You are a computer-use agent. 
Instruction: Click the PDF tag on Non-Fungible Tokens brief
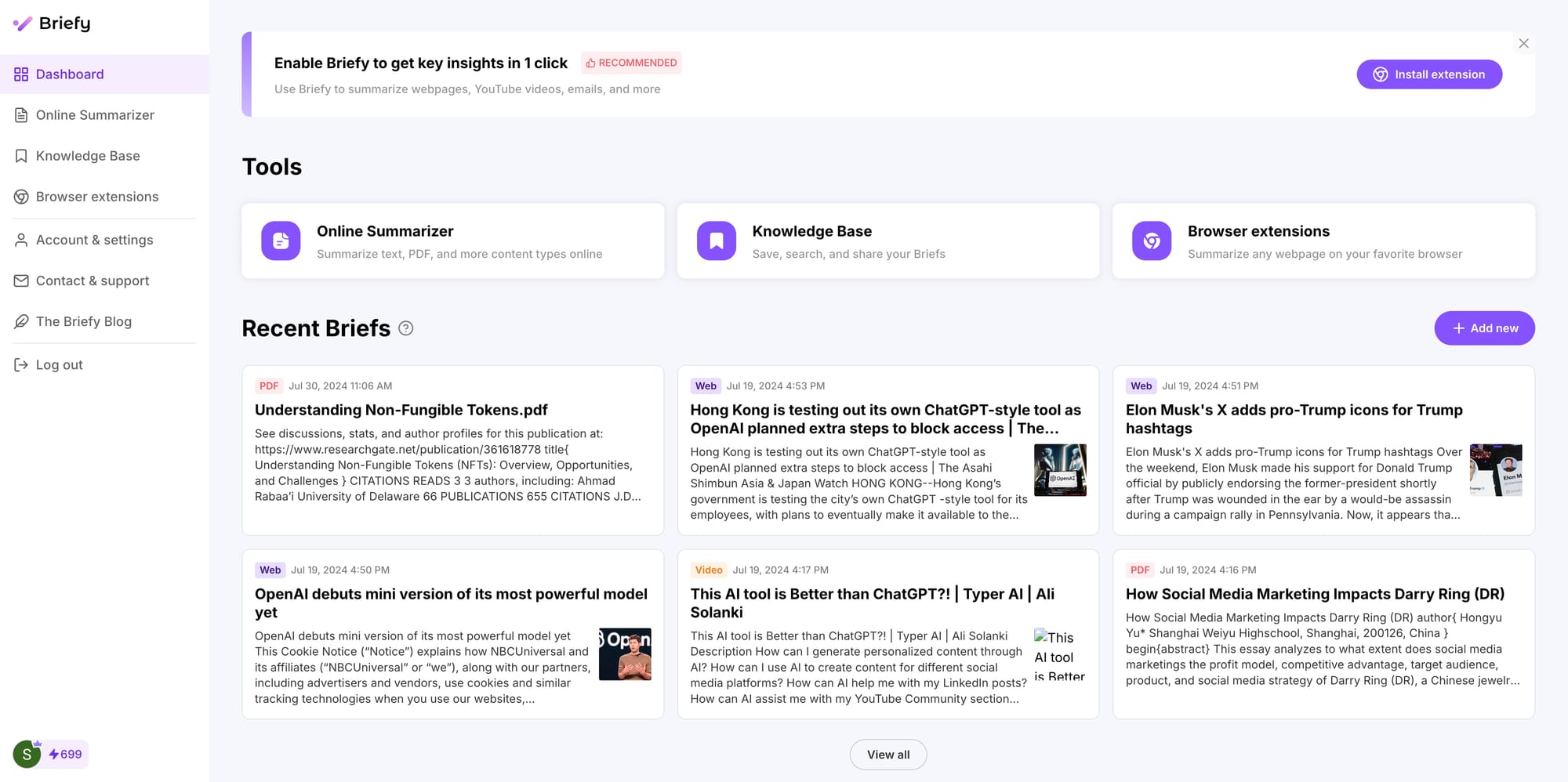click(269, 386)
